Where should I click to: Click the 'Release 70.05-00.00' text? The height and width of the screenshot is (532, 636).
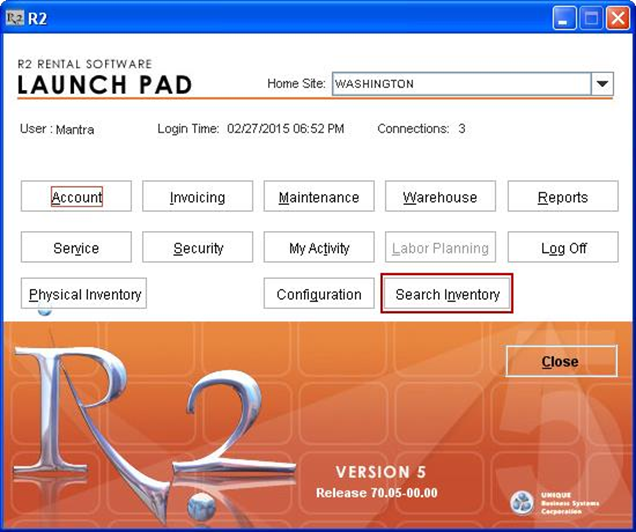tap(376, 493)
